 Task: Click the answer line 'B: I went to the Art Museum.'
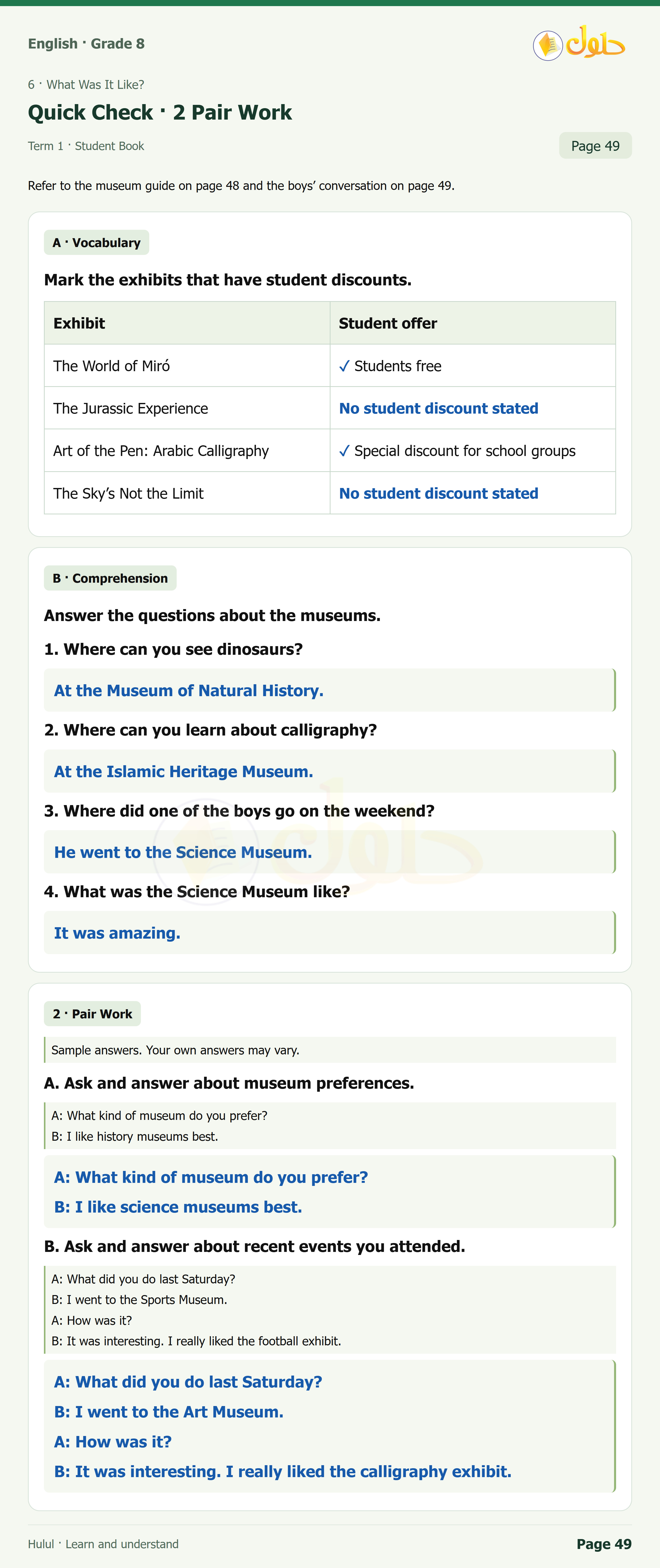tap(169, 1412)
